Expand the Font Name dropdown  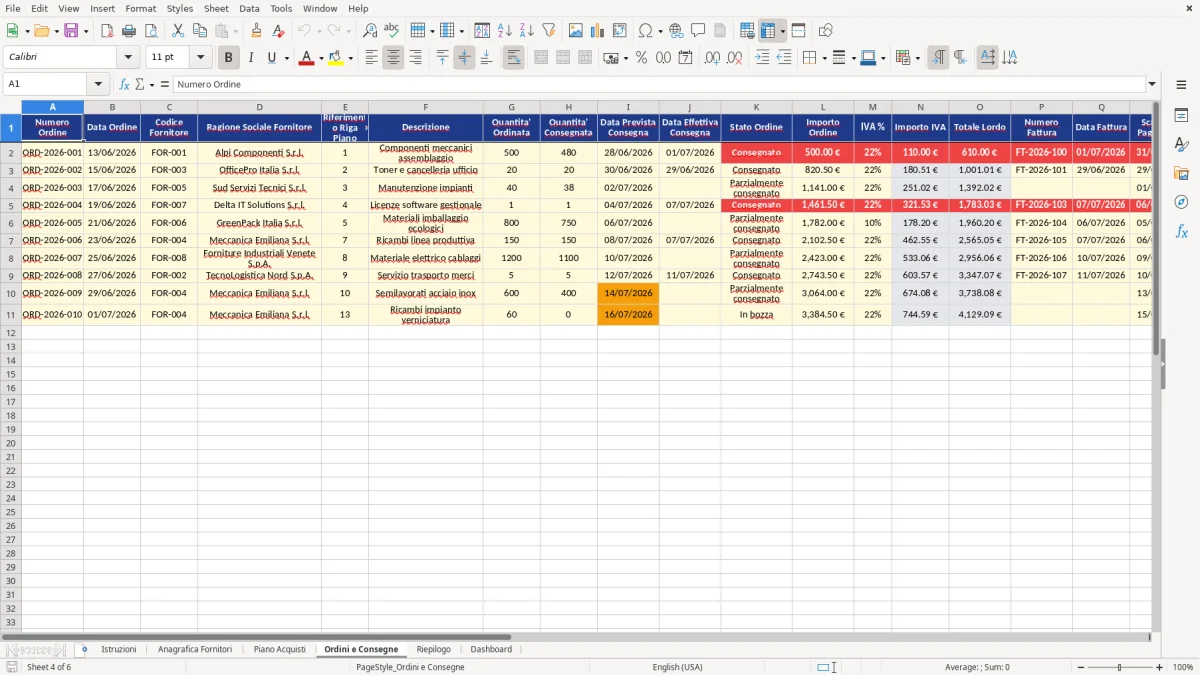tap(128, 58)
